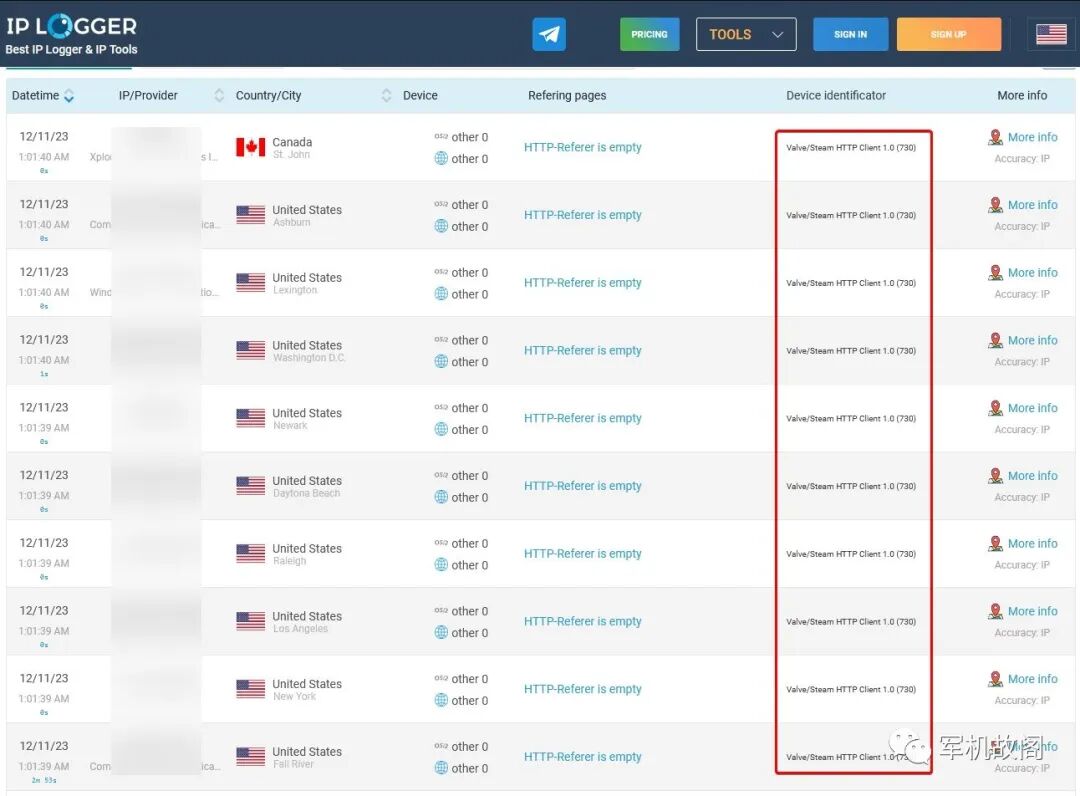This screenshot has height=796, width=1080.
Task: Click the browser globe icon in Newark row
Action: (441, 429)
